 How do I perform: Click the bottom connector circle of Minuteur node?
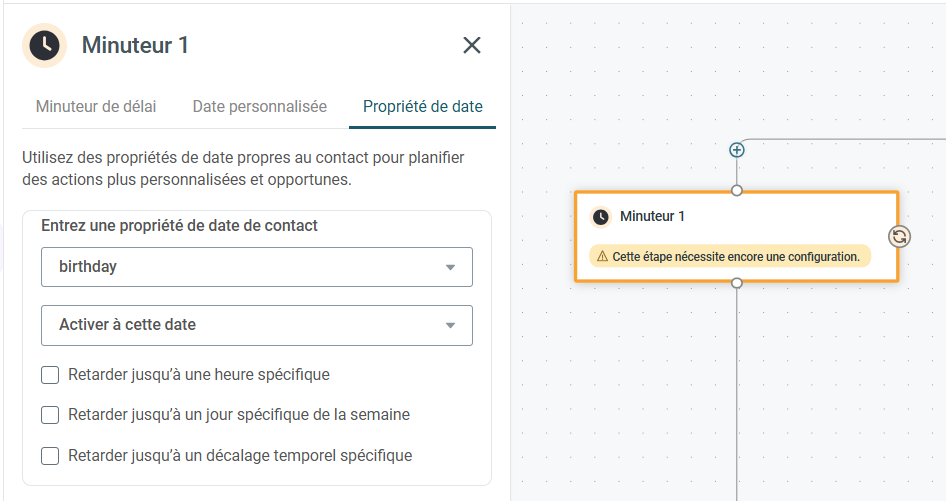737,282
